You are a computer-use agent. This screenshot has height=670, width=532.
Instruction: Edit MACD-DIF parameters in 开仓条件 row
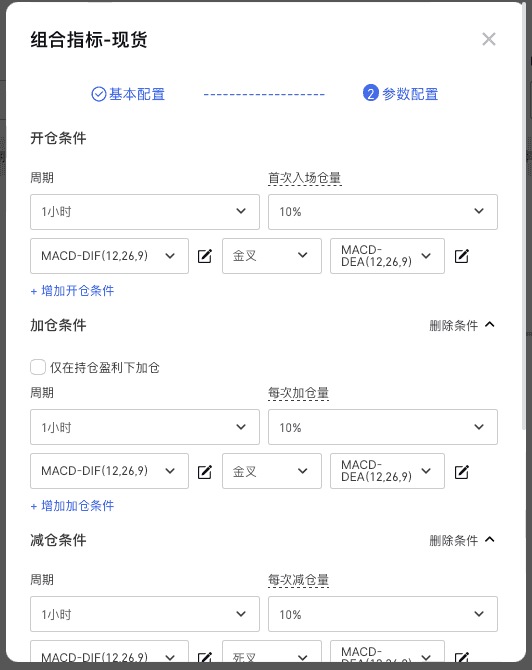tap(205, 256)
